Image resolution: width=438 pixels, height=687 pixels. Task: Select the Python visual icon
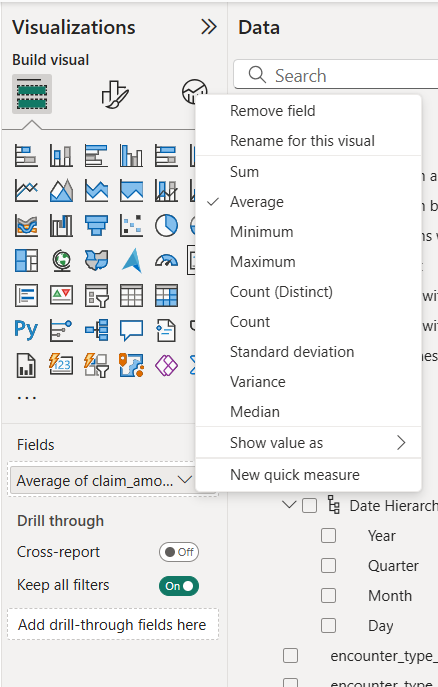[x=26, y=330]
